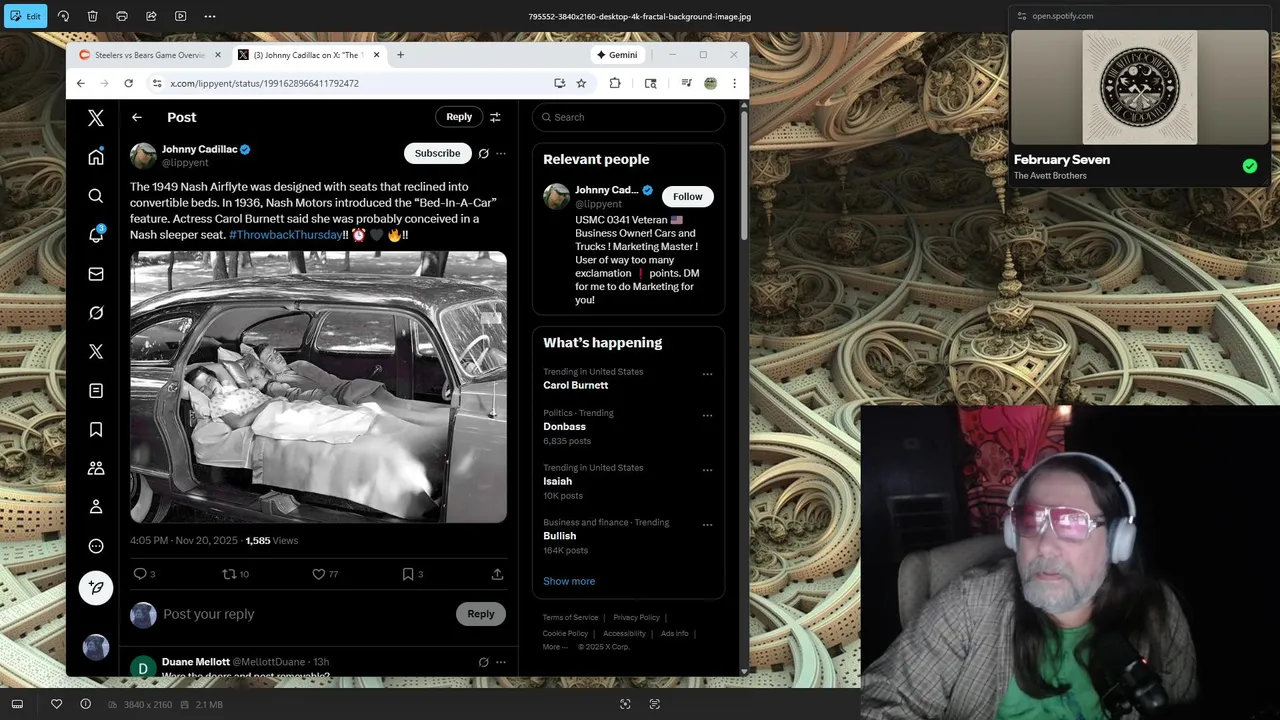Subscribe to Johnny Cadillac

(437, 153)
